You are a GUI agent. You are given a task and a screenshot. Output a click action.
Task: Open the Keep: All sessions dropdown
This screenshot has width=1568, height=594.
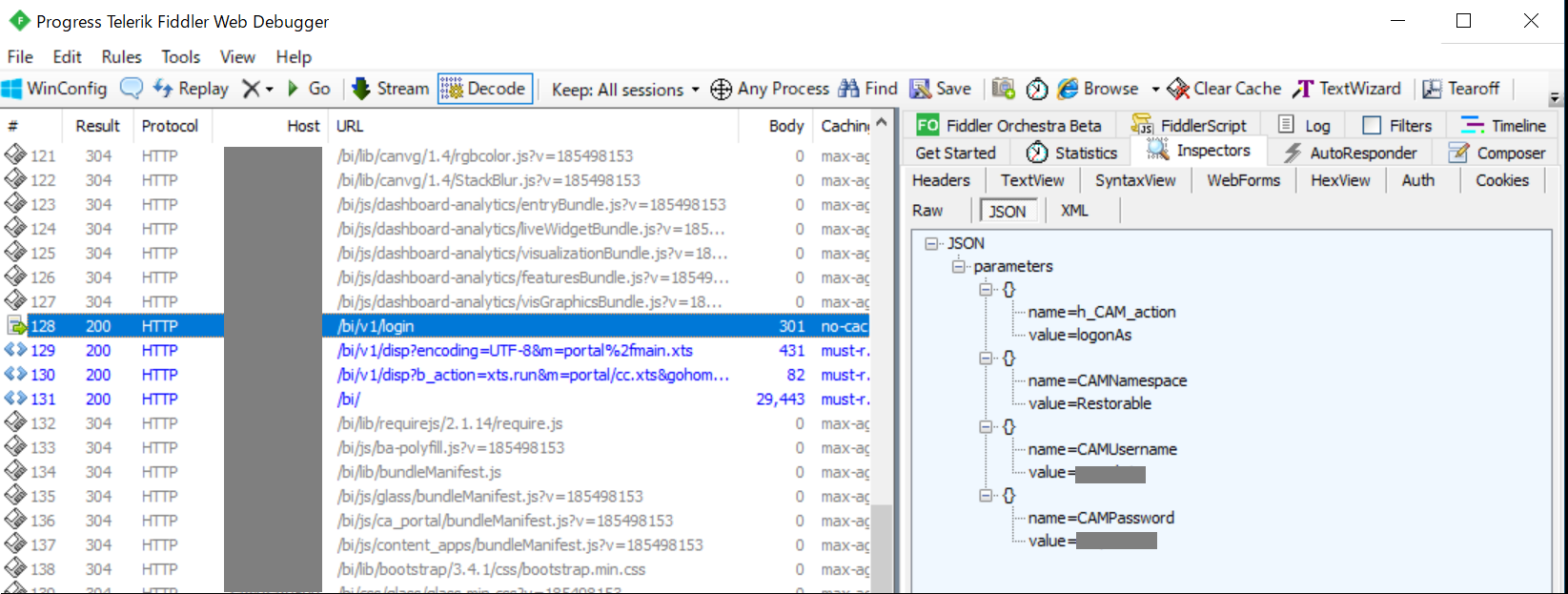coord(625,90)
